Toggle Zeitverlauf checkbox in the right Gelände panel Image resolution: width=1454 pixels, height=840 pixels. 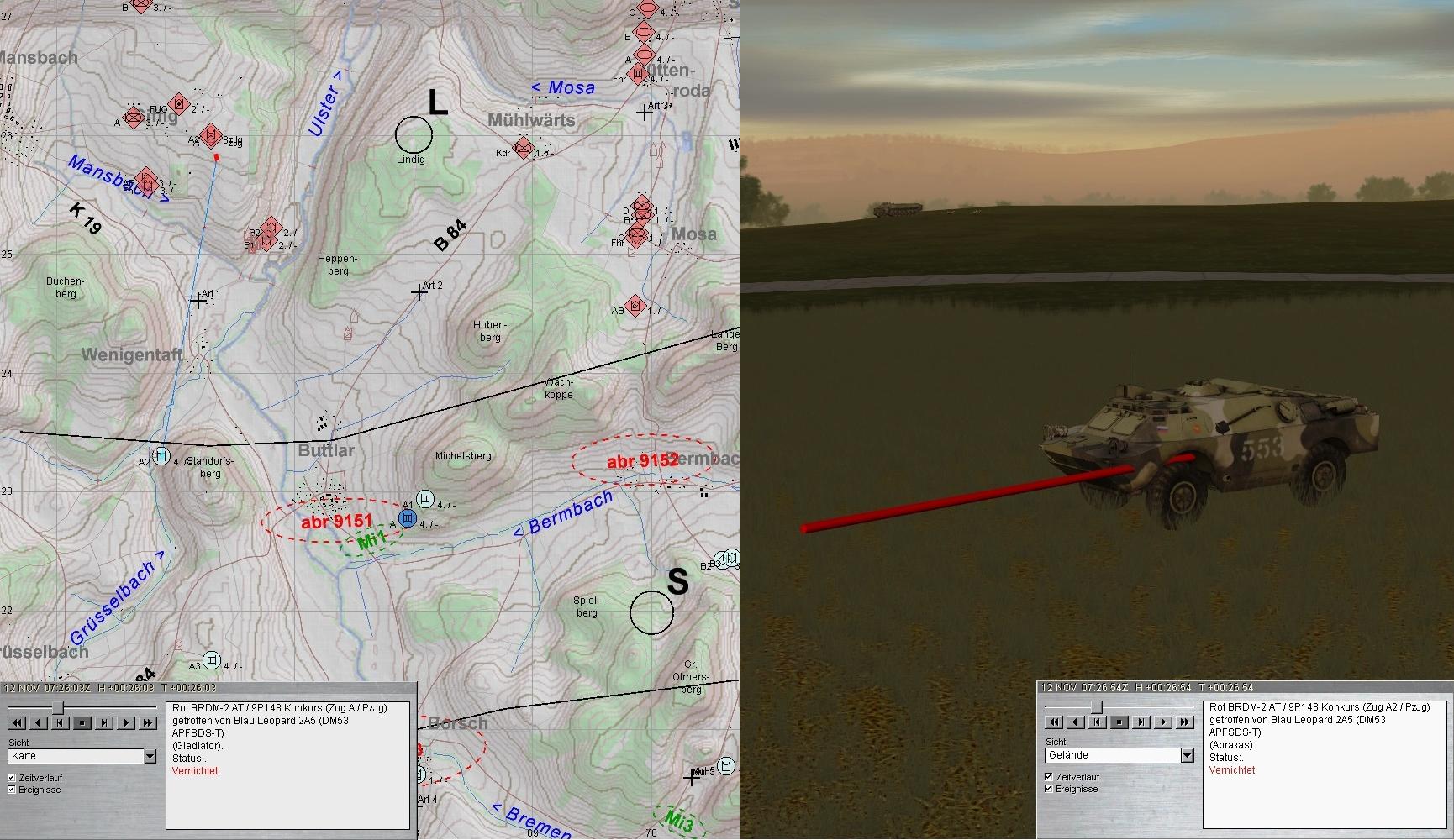point(1049,777)
